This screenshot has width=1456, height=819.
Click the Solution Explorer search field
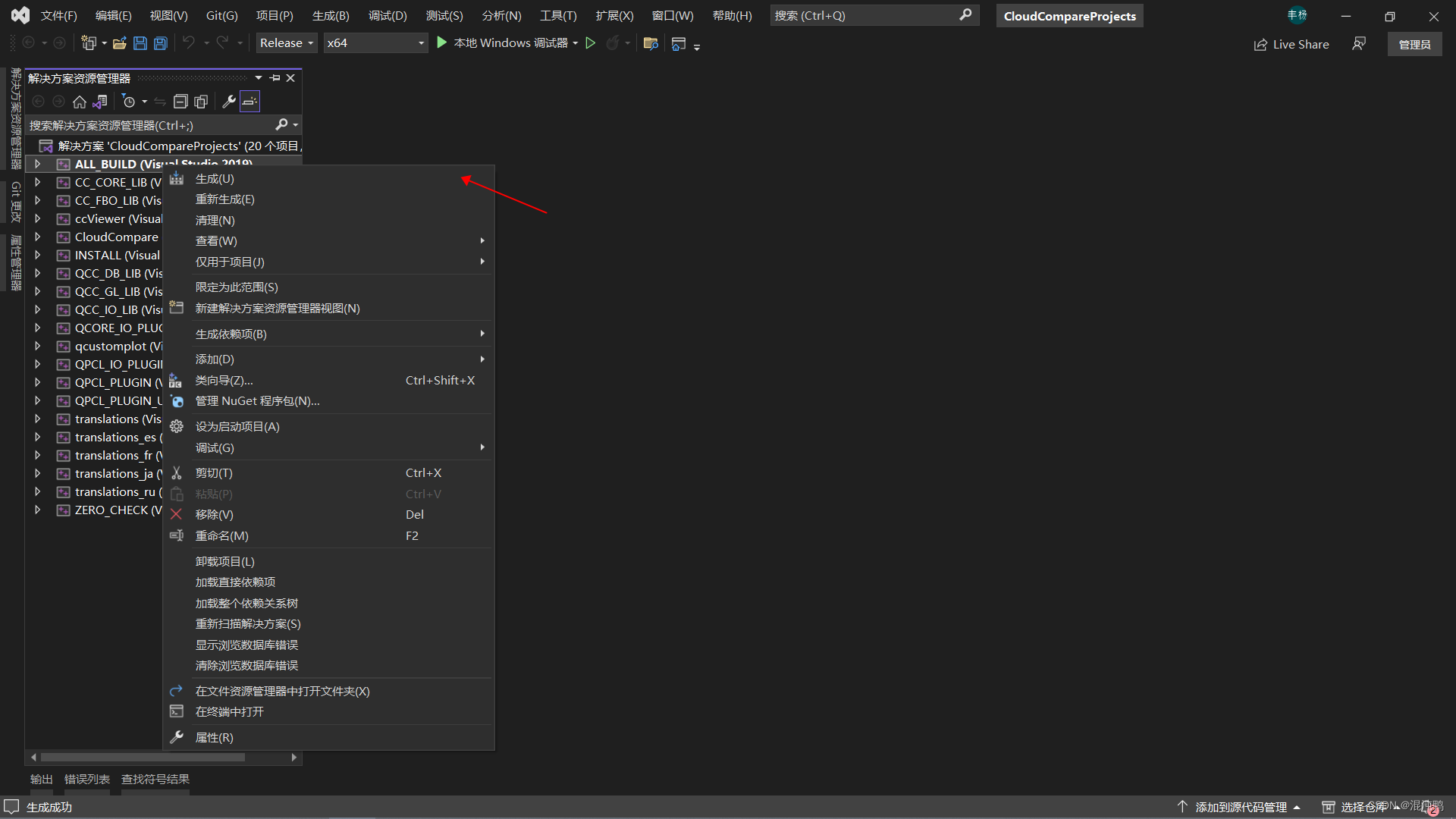[152, 125]
